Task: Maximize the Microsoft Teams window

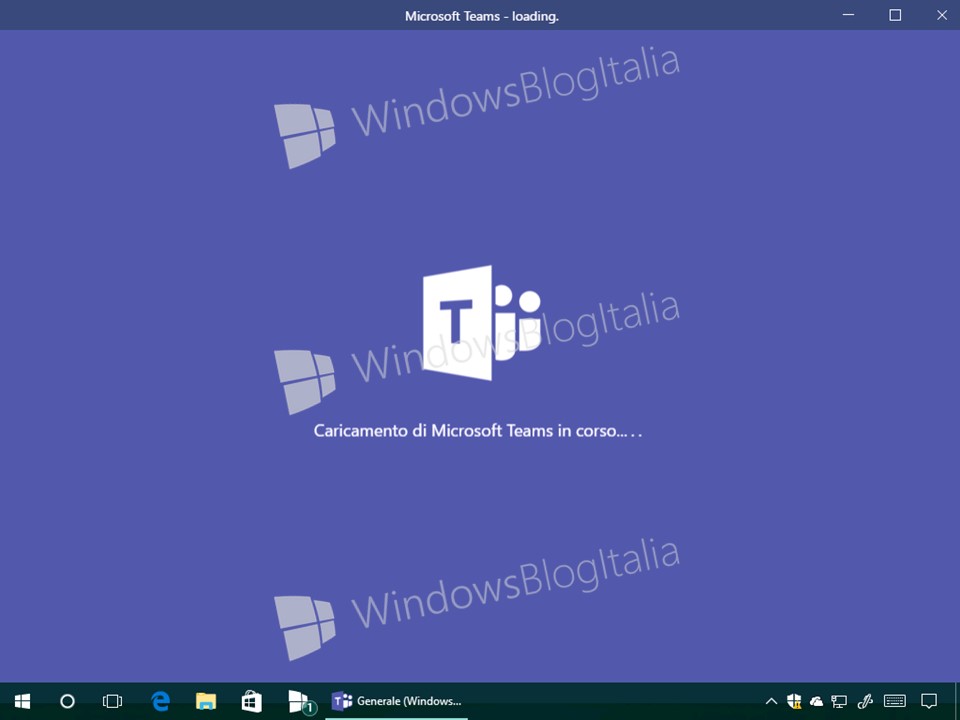Action: pyautogui.click(x=895, y=15)
